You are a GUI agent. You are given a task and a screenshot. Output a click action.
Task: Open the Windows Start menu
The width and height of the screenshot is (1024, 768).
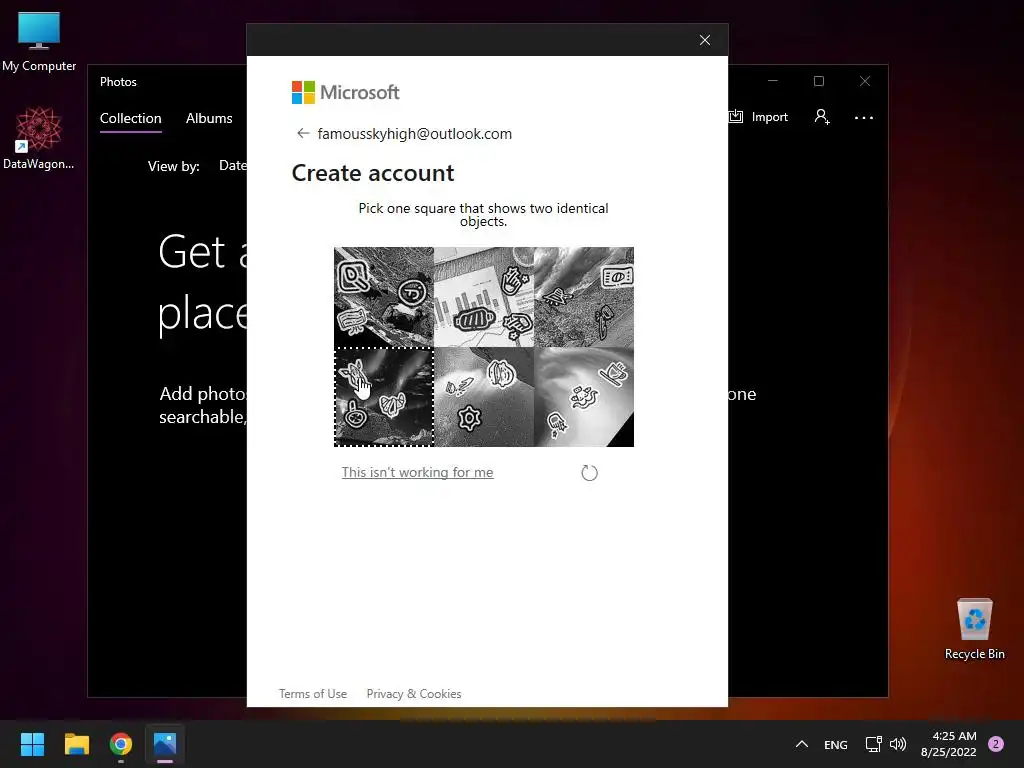pos(32,744)
